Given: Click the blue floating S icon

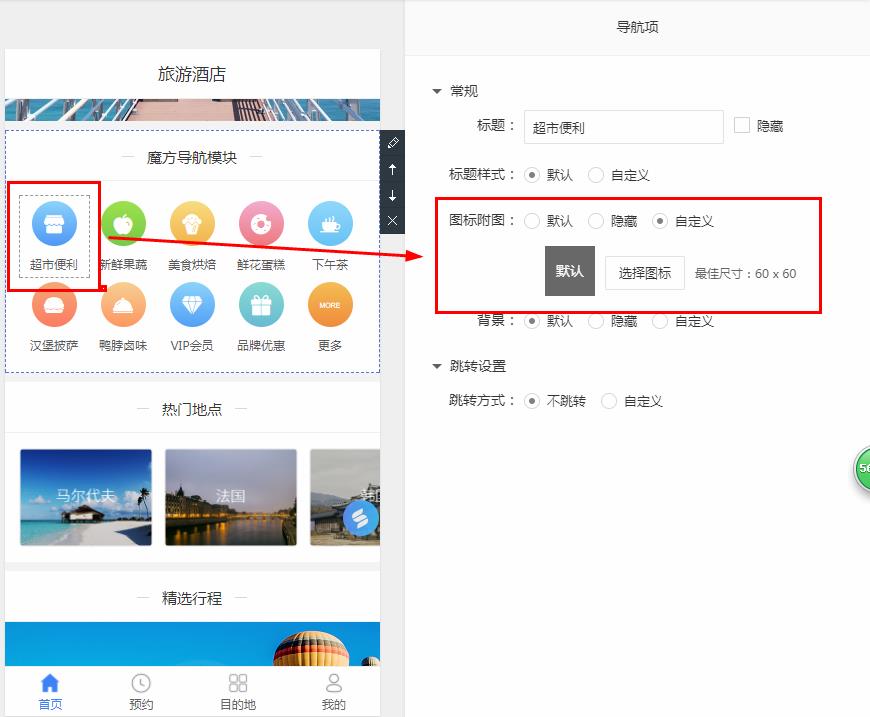Looking at the screenshot, I should [361, 518].
